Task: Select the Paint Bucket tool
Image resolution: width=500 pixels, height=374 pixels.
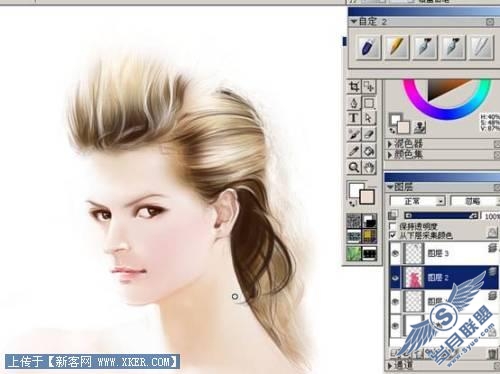Action: (369, 150)
